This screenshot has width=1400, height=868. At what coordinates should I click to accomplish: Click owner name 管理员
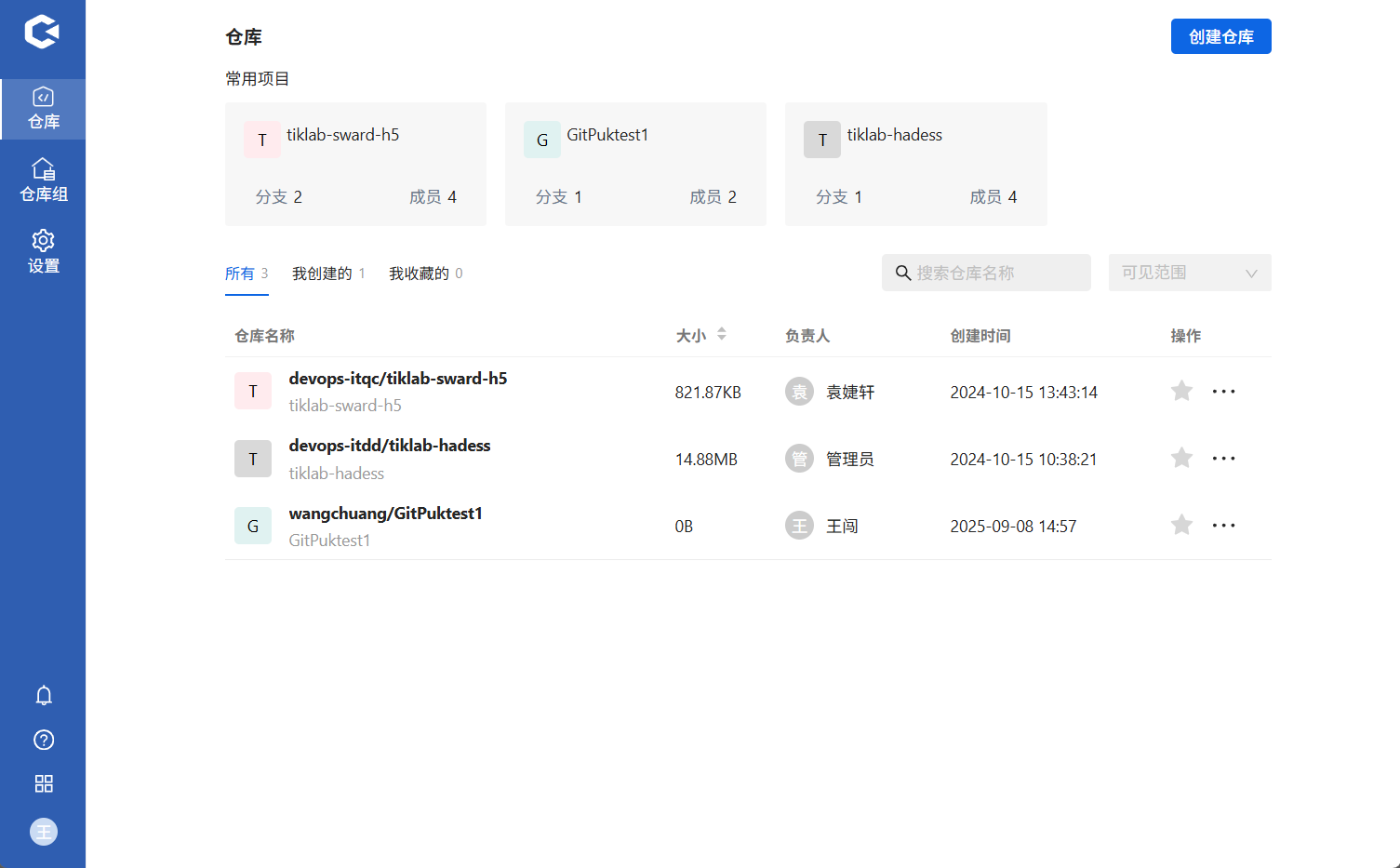click(x=850, y=460)
